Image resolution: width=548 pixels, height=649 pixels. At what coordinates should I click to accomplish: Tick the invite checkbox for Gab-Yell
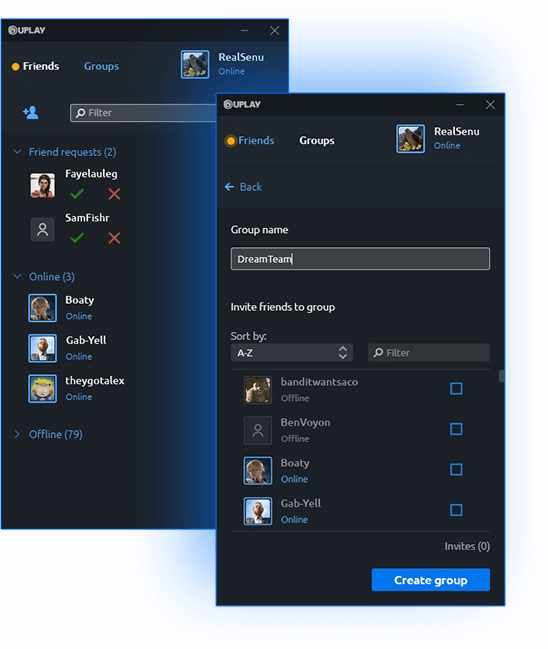456,510
